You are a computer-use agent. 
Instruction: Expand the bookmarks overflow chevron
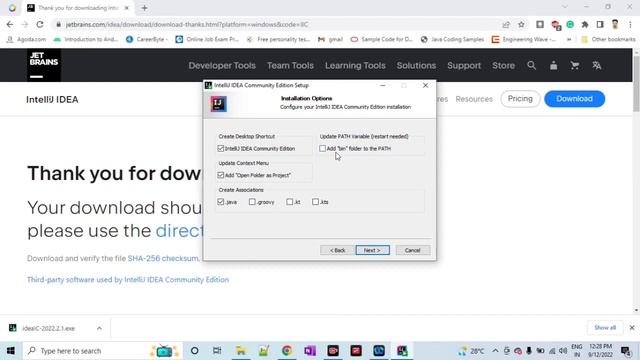click(x=569, y=40)
